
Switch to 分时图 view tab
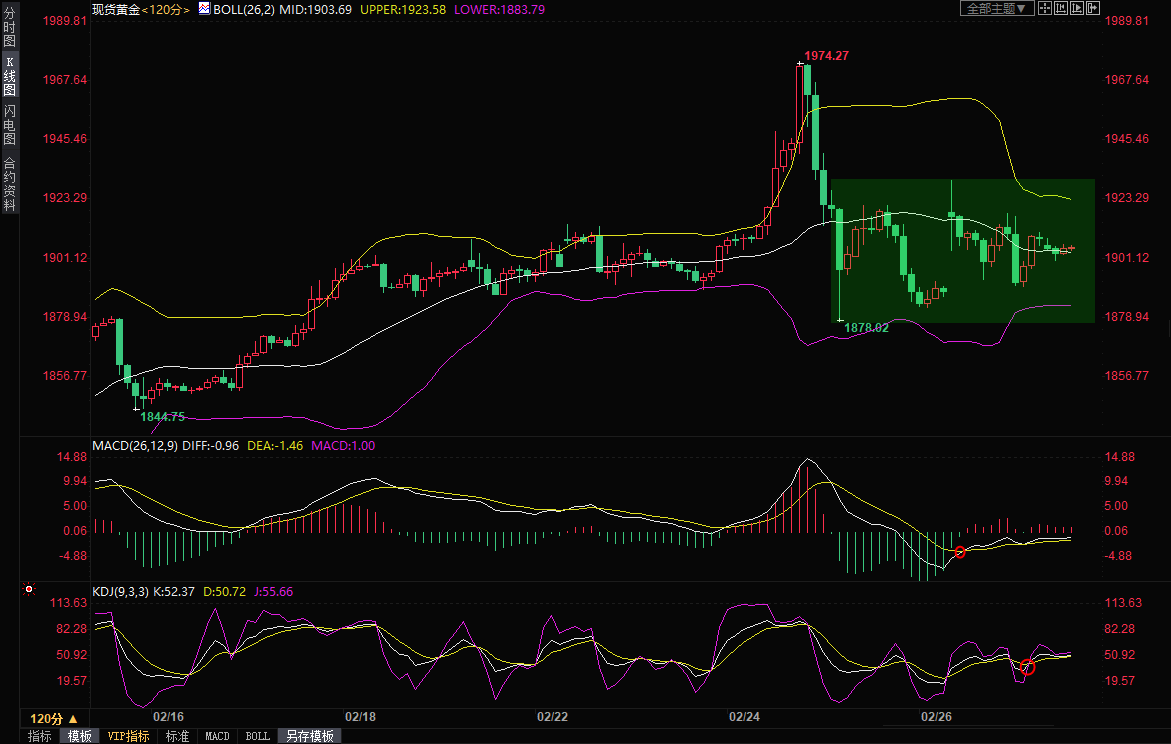point(9,29)
